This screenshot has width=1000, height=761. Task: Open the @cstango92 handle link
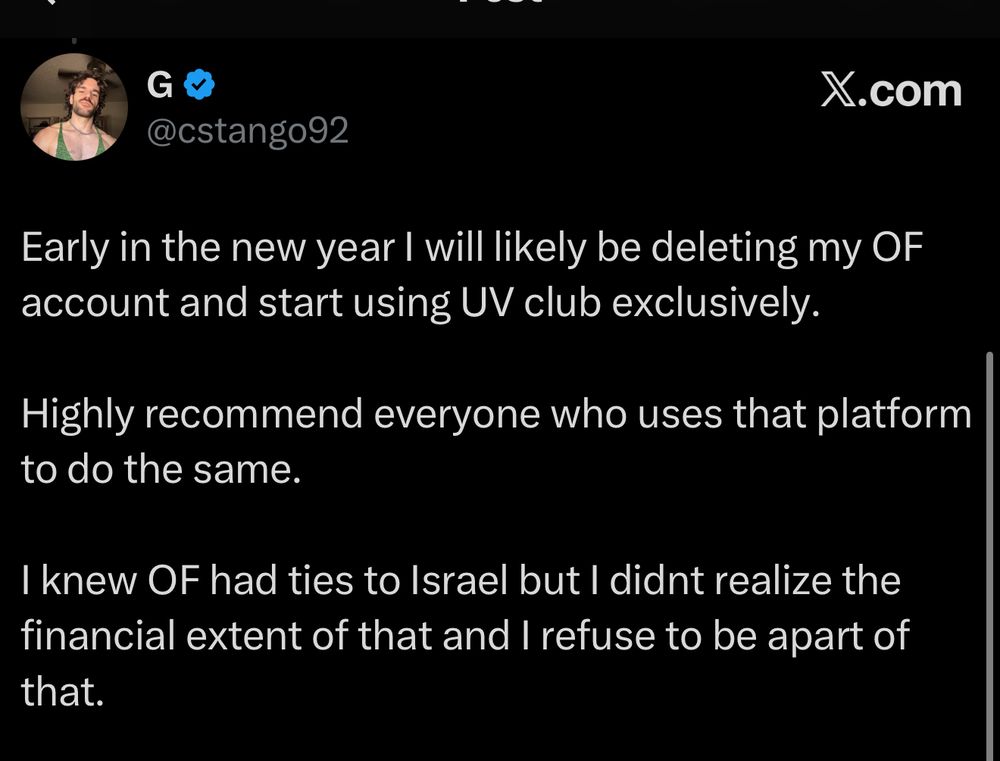pyautogui.click(x=248, y=130)
